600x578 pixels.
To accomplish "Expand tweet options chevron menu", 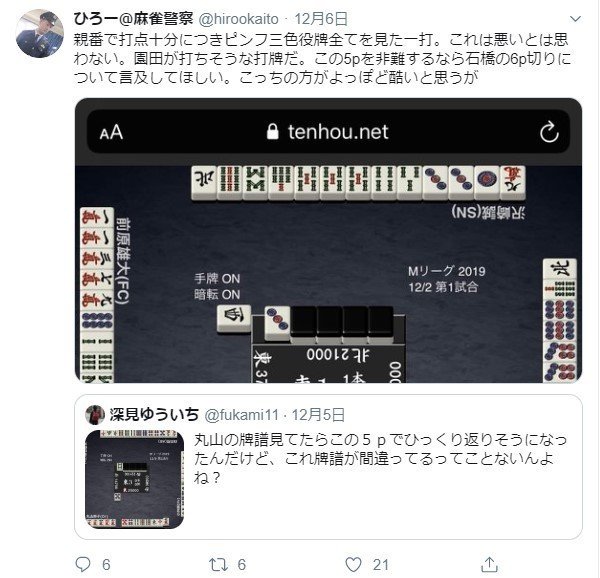I will click(x=575, y=18).
